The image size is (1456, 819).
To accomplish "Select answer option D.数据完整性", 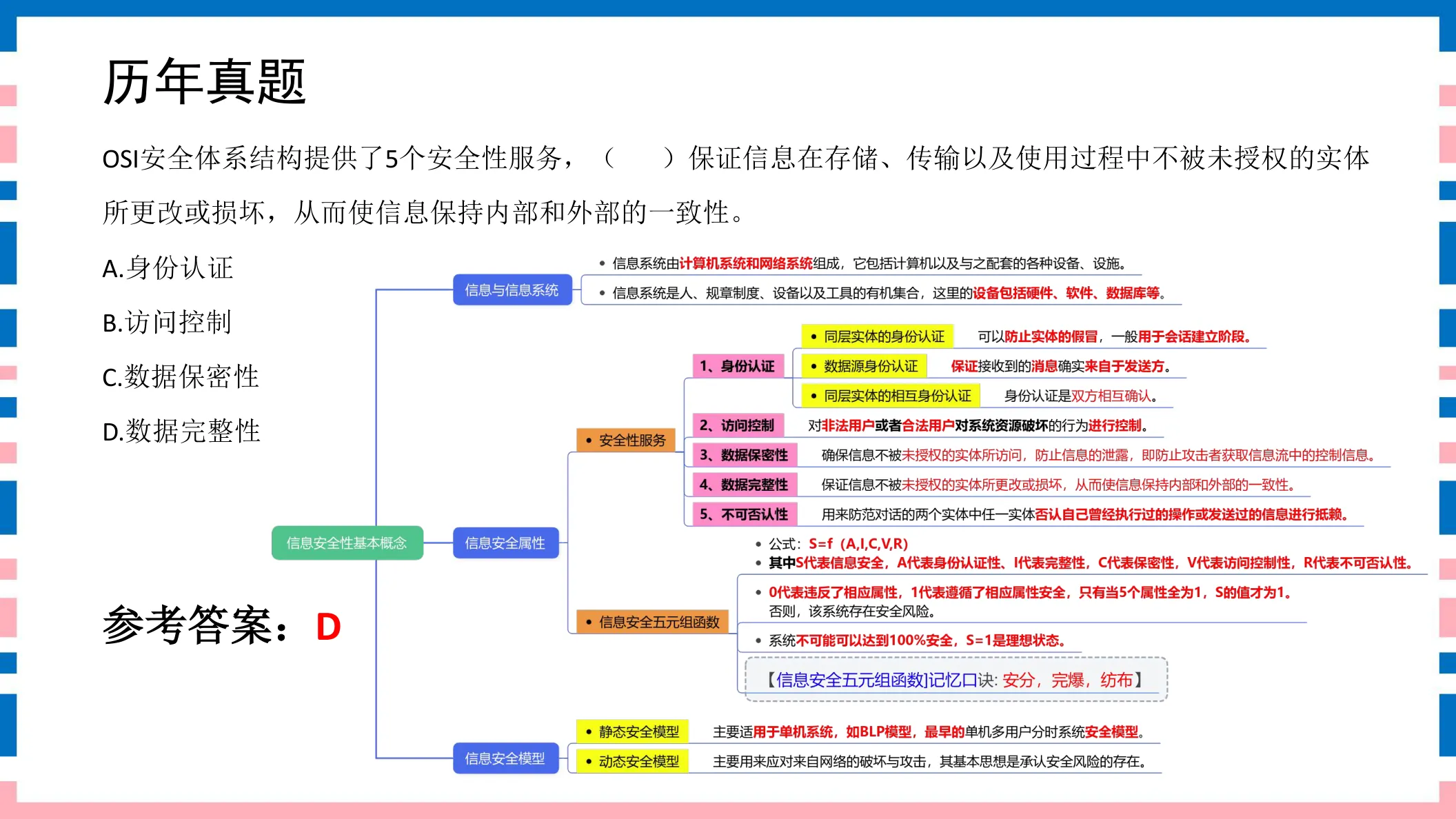I will [181, 432].
